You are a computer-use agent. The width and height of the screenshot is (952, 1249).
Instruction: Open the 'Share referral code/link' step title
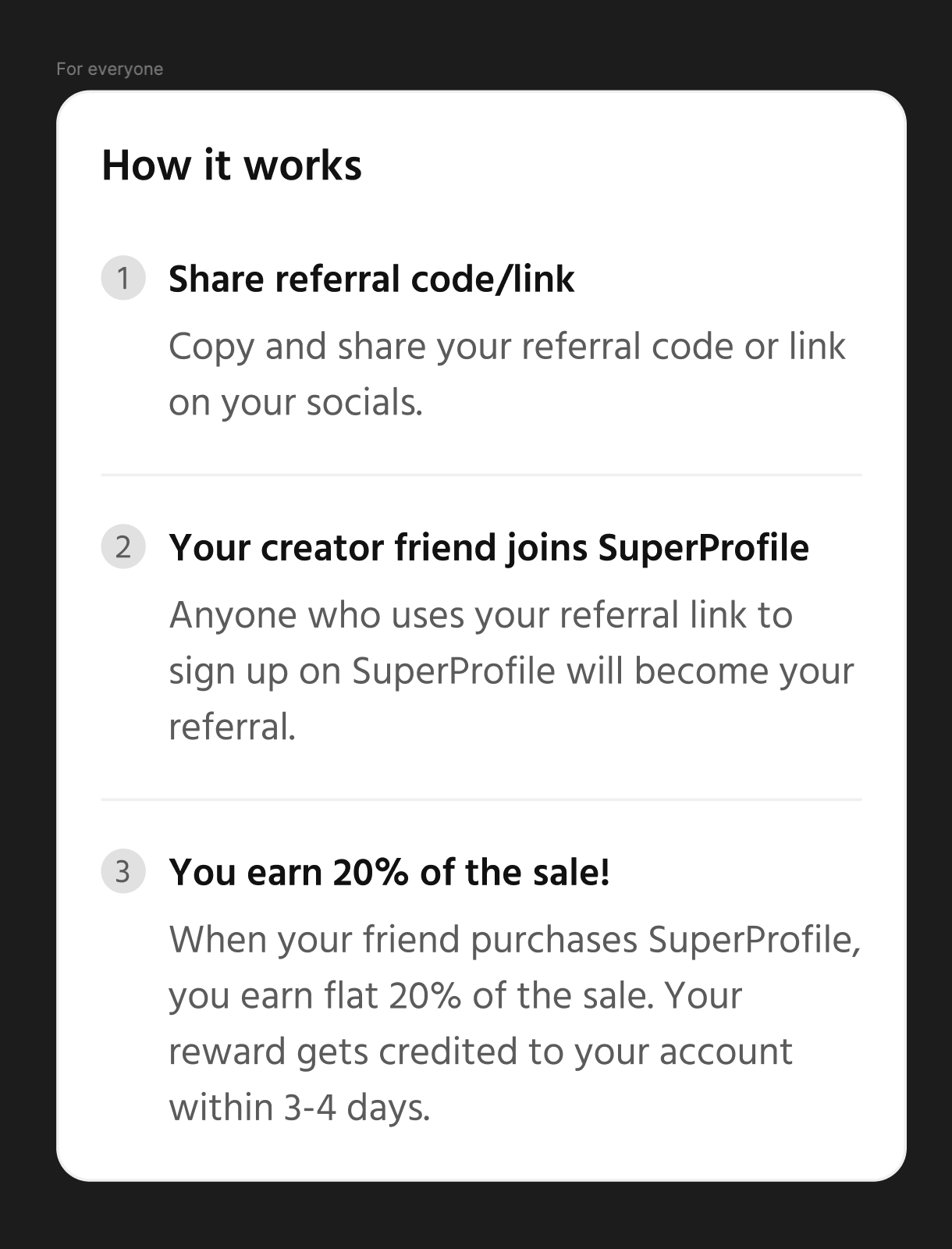(x=371, y=279)
